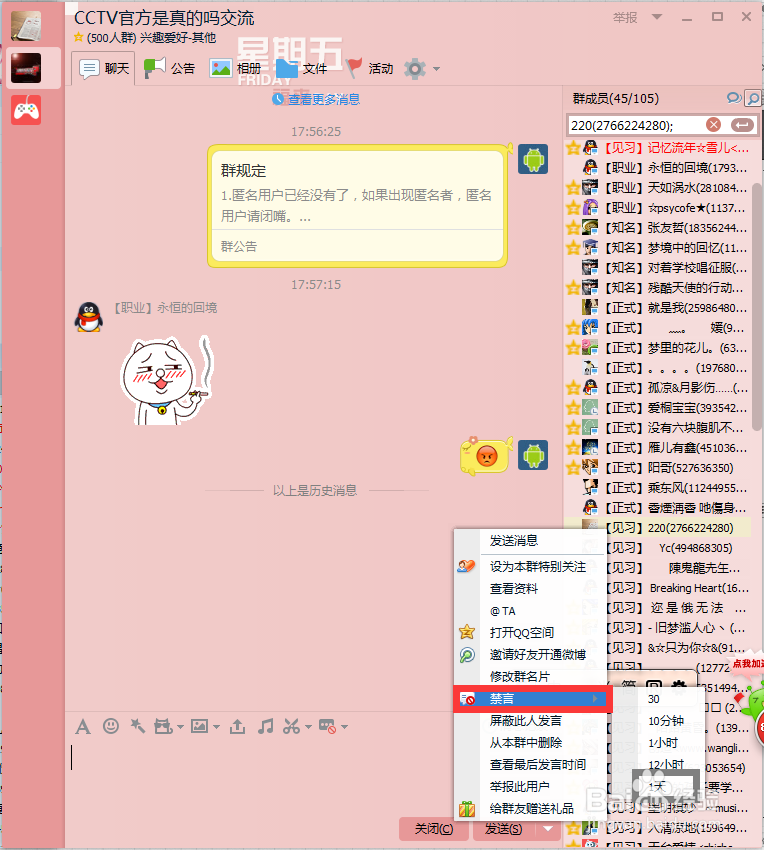Choose @ TA in context menu
This screenshot has width=764, height=850.
[x=503, y=611]
